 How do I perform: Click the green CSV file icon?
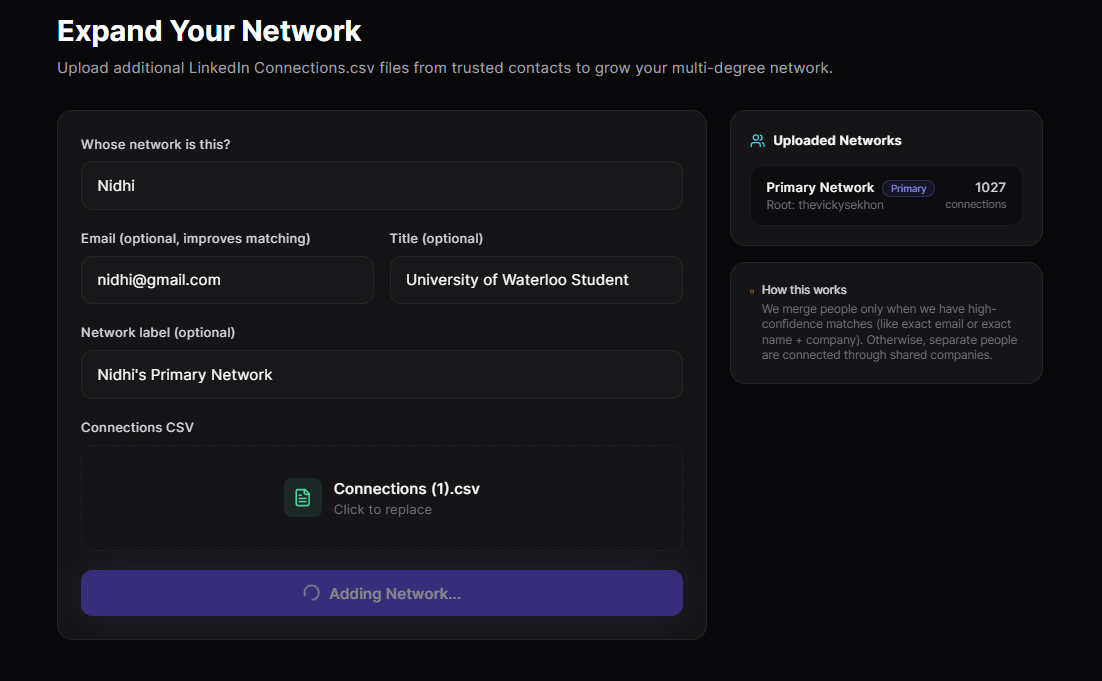point(303,497)
